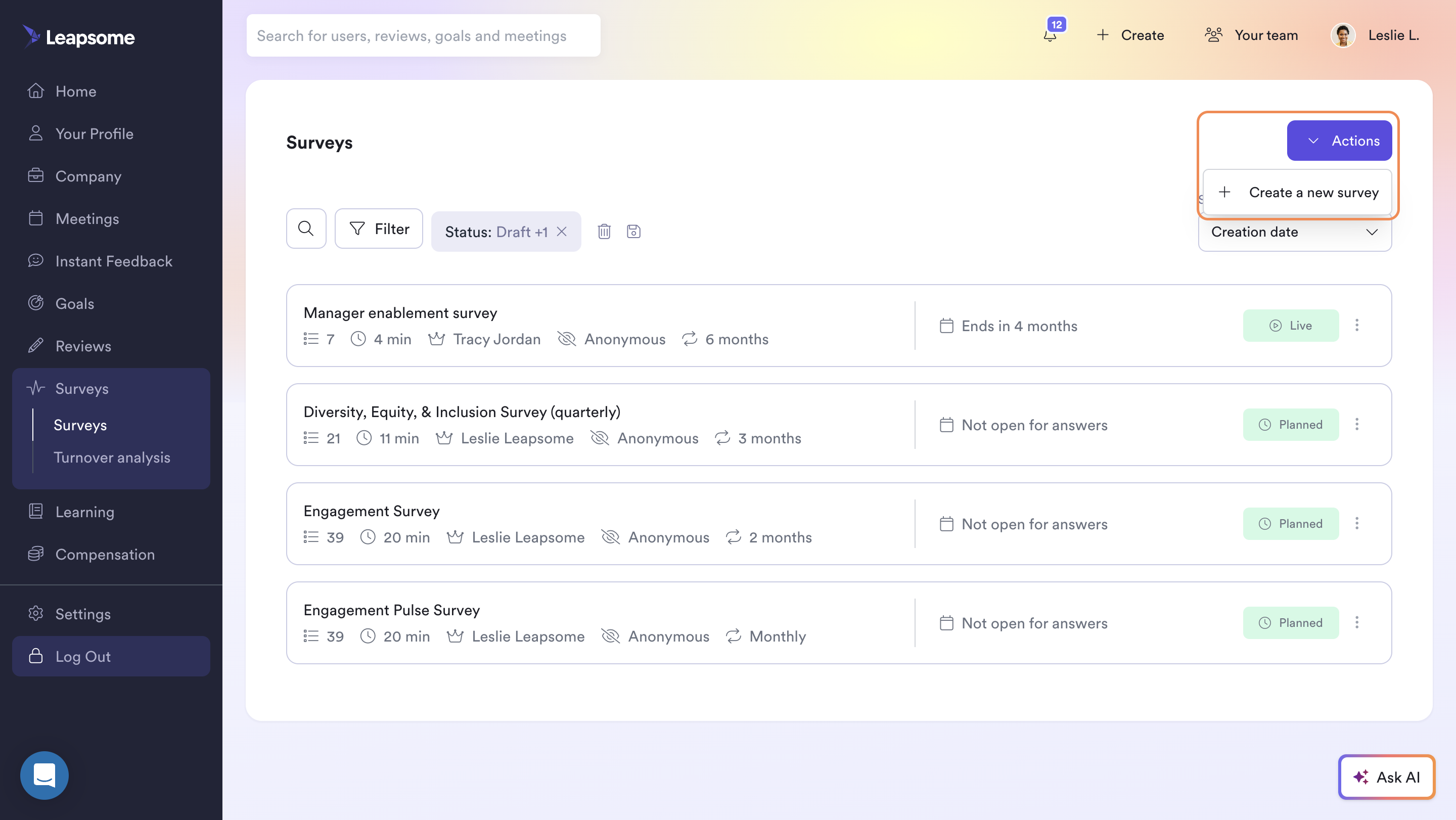Click the Leapsome logo
1456x820 pixels.
[x=78, y=37]
